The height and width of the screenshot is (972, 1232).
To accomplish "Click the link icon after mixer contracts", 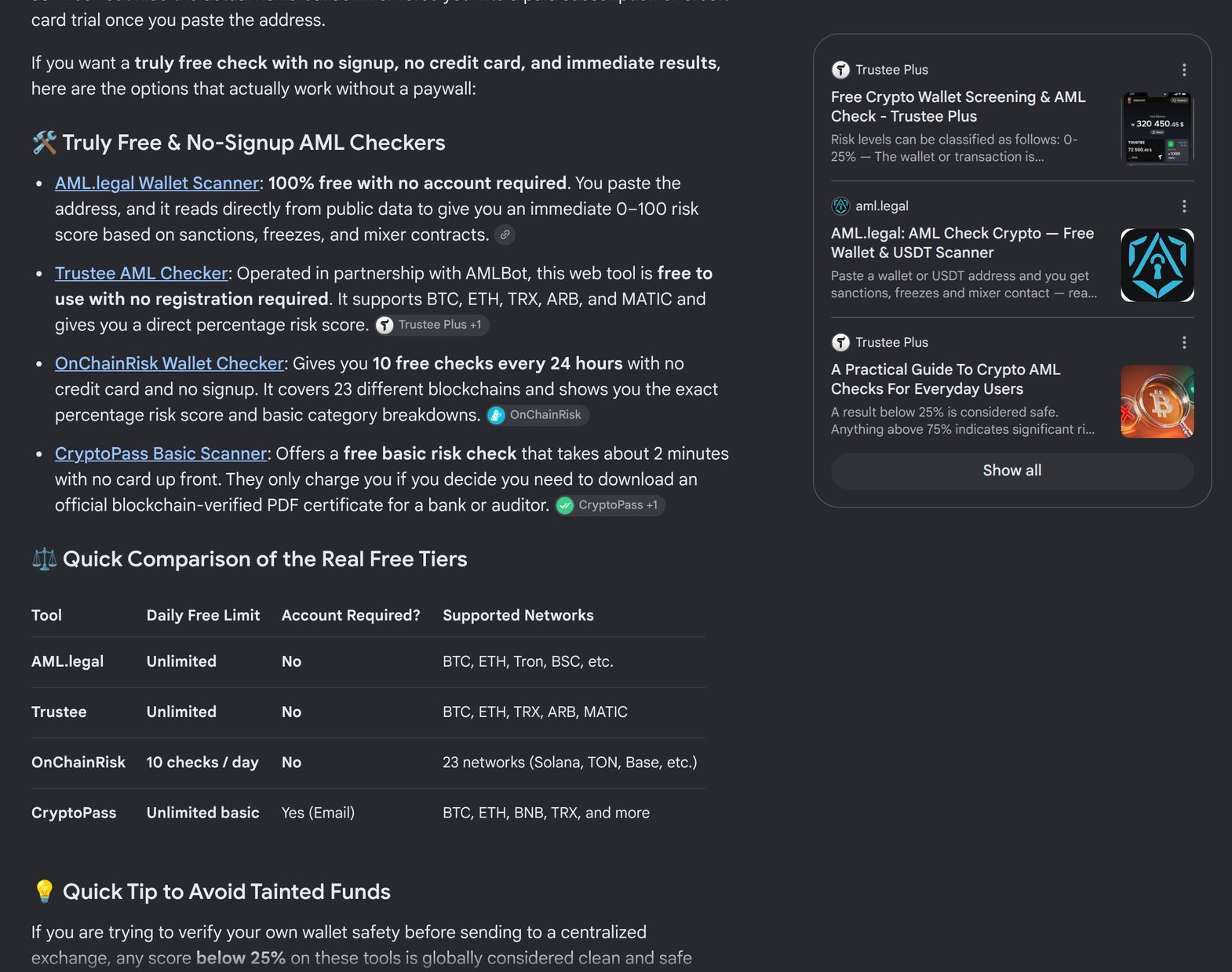I will (505, 235).
